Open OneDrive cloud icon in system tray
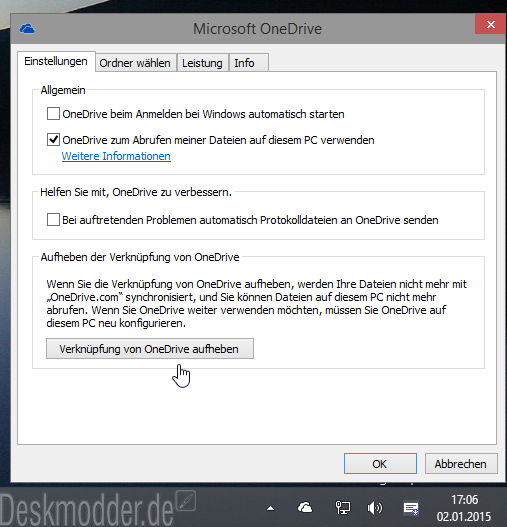This screenshot has height=527, width=507. [x=305, y=508]
